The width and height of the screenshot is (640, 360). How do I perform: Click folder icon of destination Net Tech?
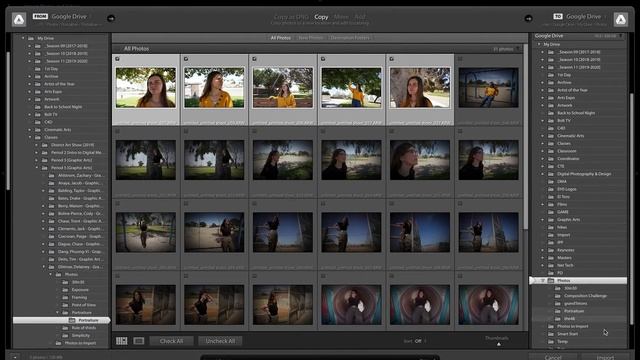[x=551, y=265]
